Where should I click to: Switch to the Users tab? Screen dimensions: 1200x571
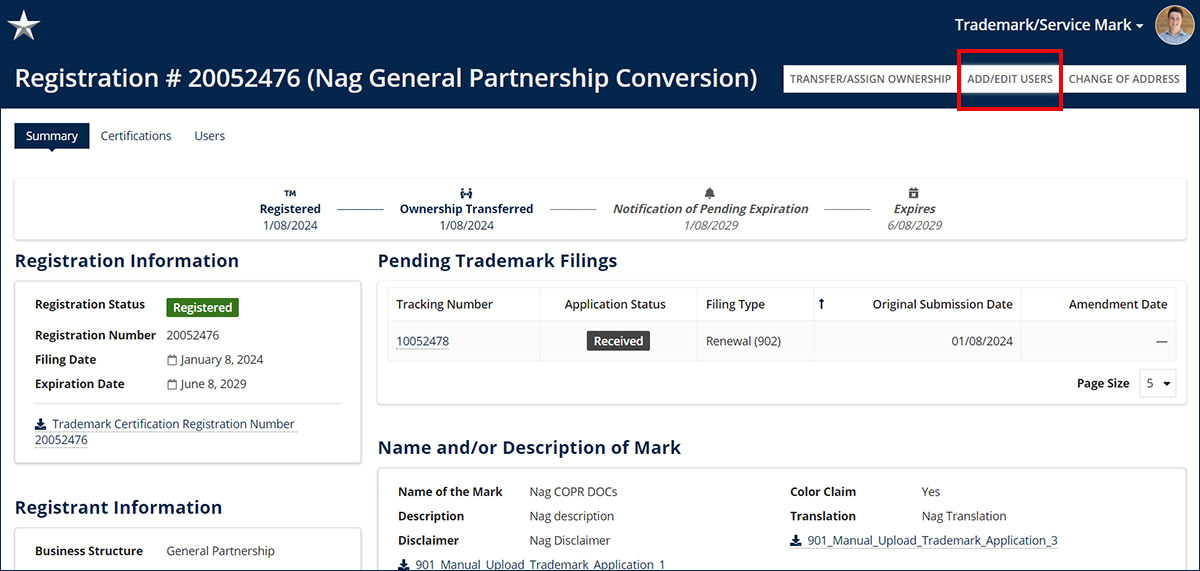[209, 136]
